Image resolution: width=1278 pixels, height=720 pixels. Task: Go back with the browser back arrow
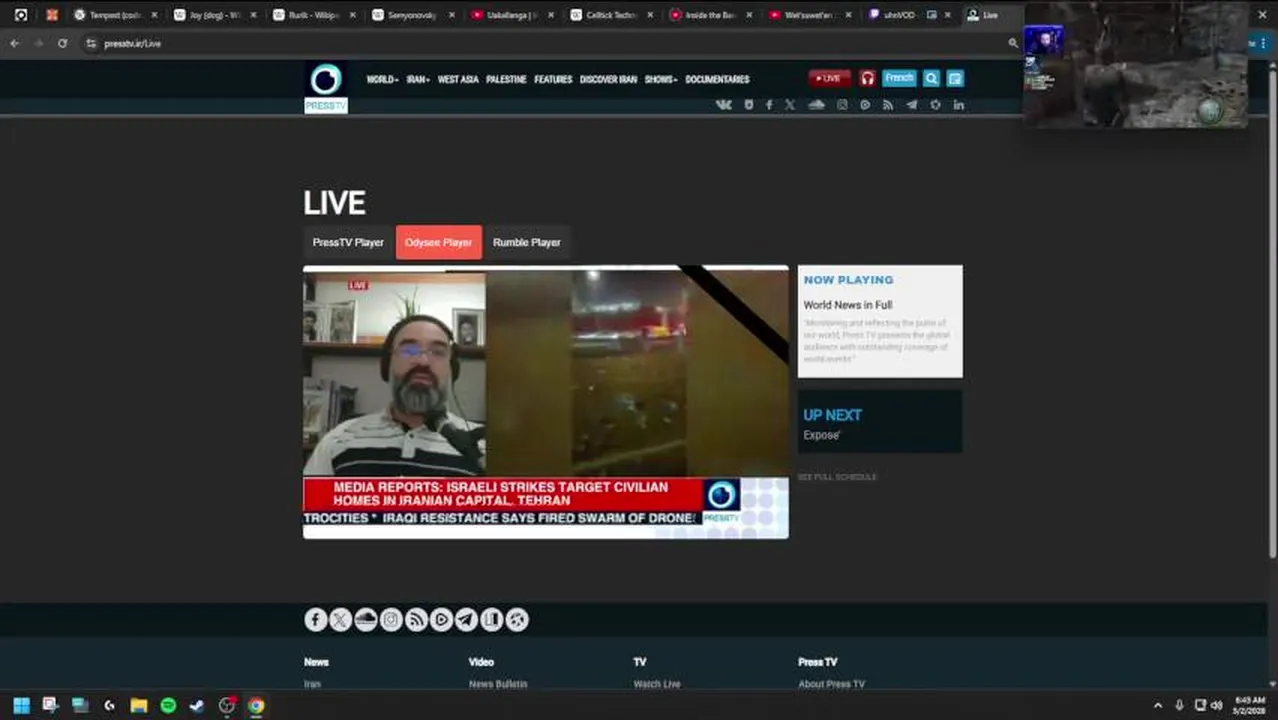coord(14,43)
